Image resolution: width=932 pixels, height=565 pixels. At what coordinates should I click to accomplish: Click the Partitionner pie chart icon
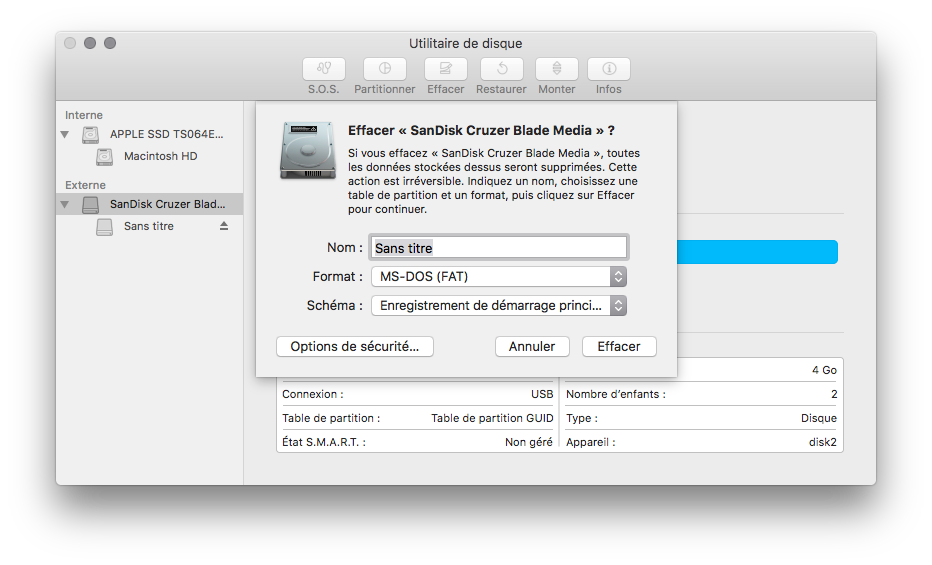(x=385, y=69)
